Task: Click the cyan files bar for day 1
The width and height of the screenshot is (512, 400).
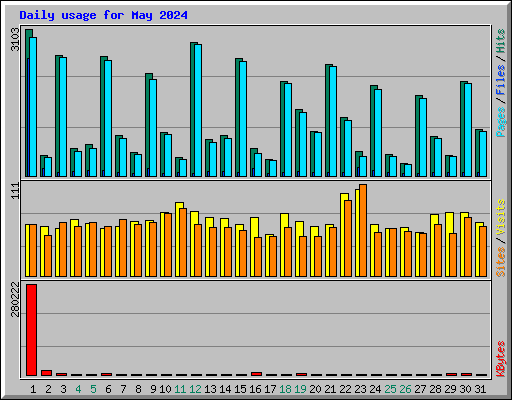Action: [33, 107]
